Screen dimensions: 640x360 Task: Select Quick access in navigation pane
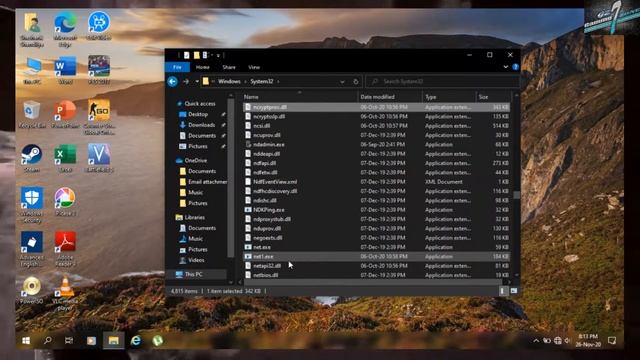pos(199,104)
